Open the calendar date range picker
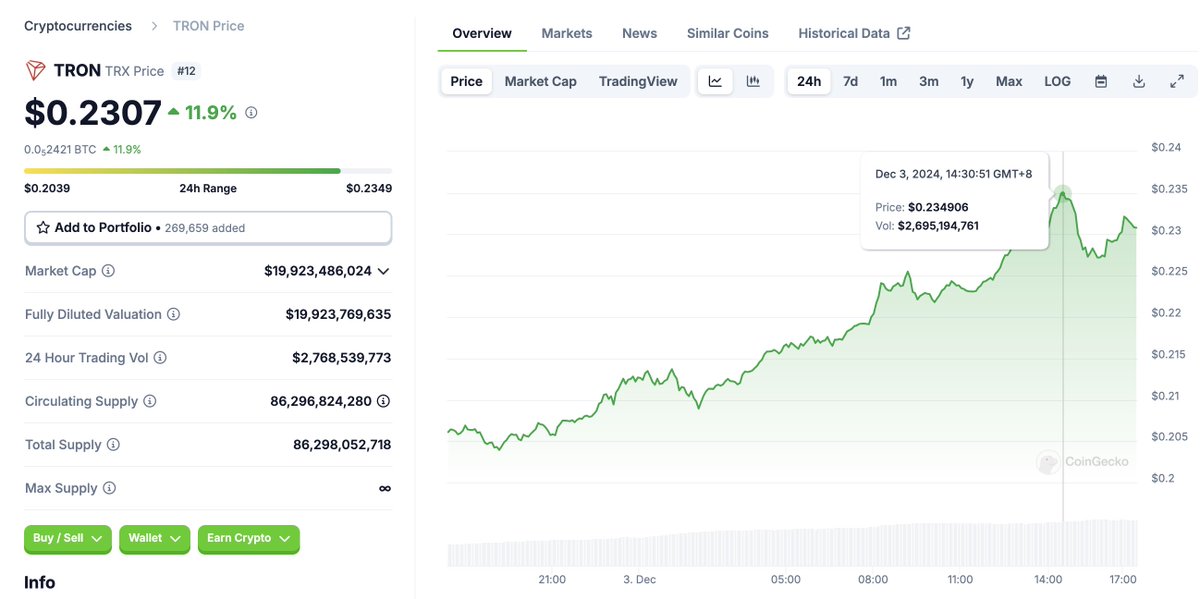The height and width of the screenshot is (599, 1200). click(x=1101, y=81)
